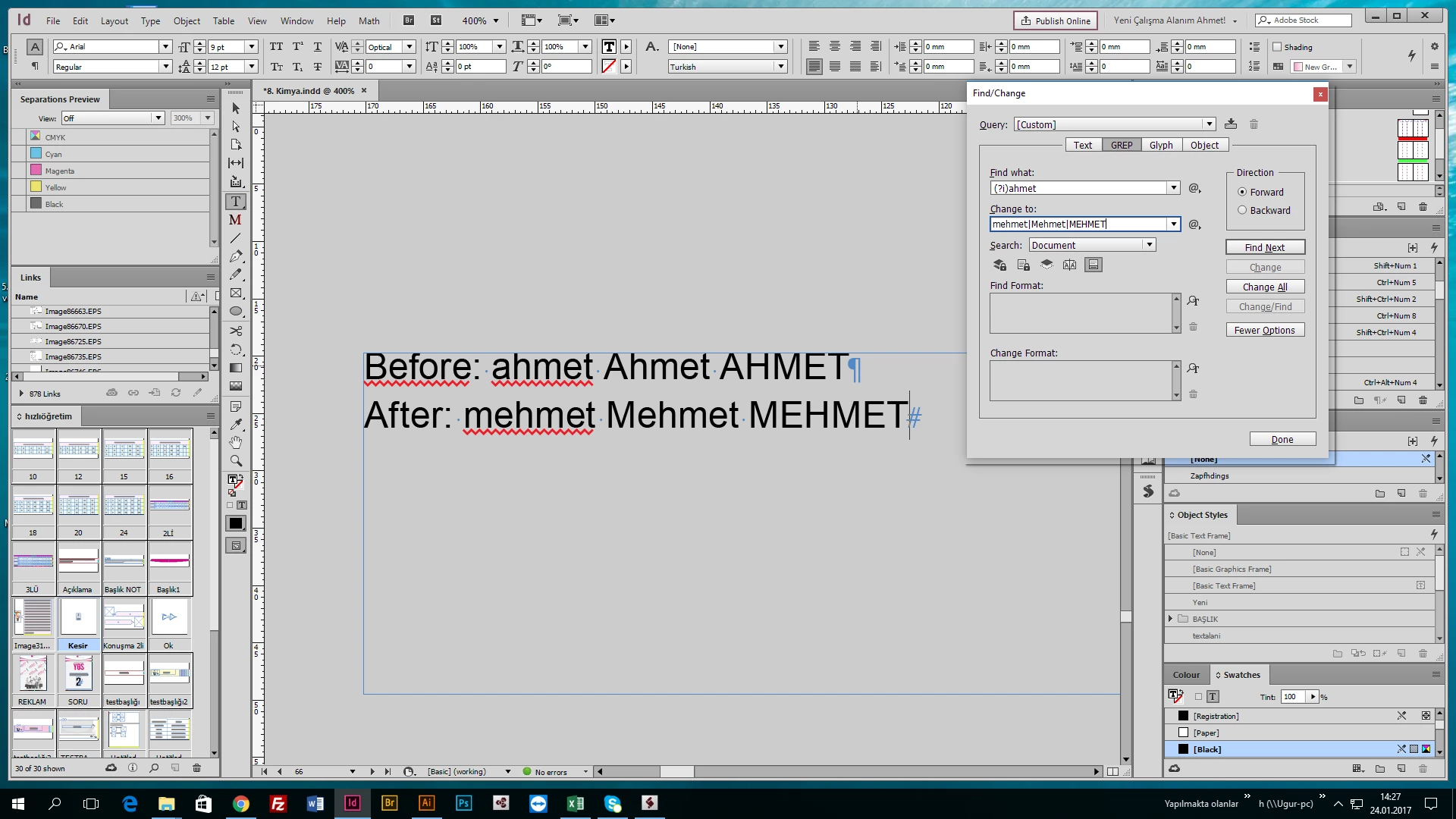Image resolution: width=1456 pixels, height=819 pixels.
Task: Open special characters menu for Find what
Action: coord(1194,188)
